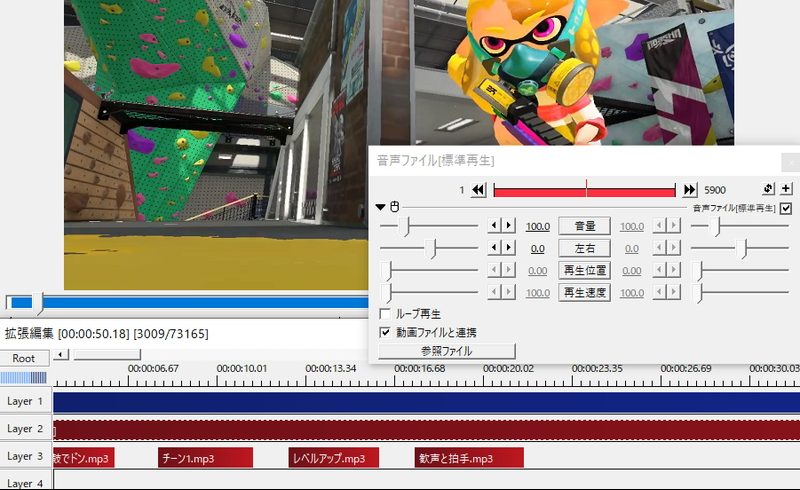This screenshot has height=490, width=800.
Task: Click the 00:00:10.01 mark on timeline ruler
Action: pos(241,368)
